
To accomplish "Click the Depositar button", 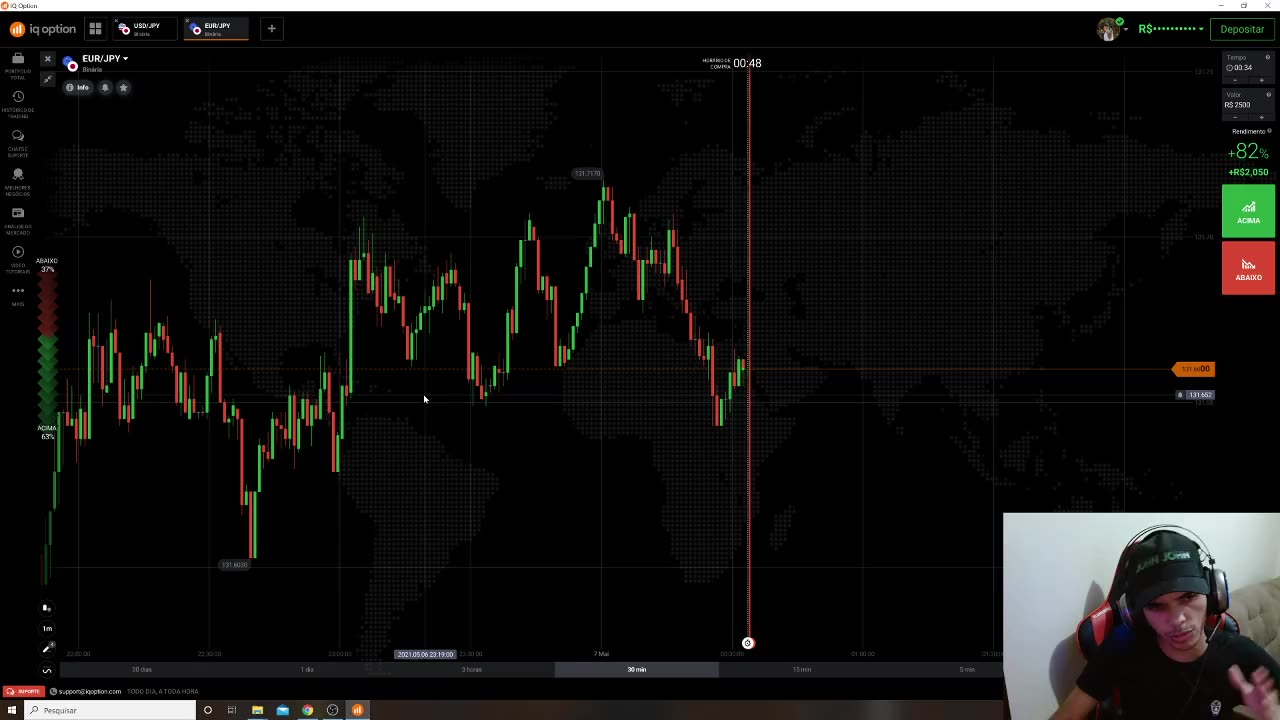I will (x=1242, y=29).
